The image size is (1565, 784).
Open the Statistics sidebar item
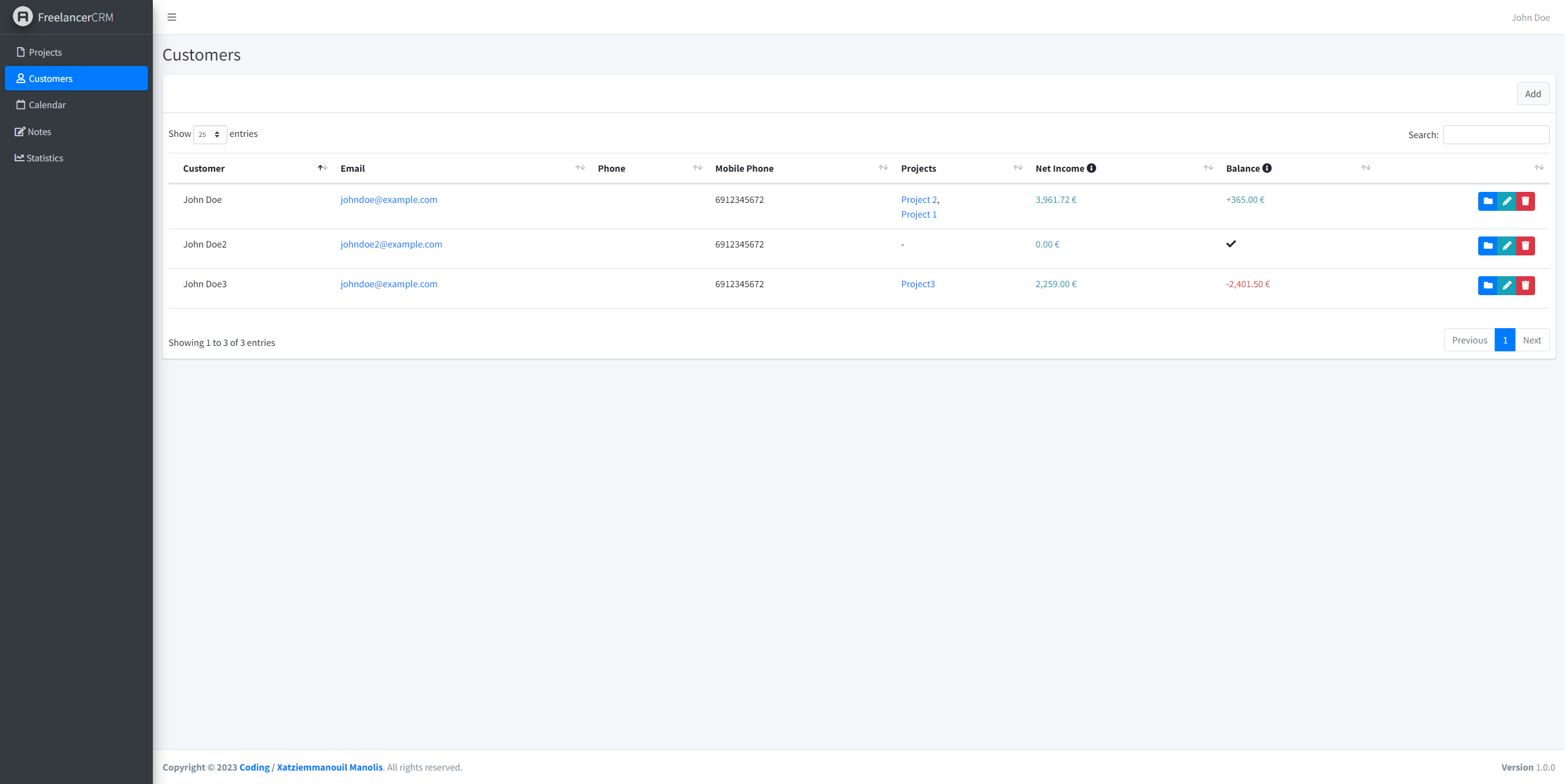[45, 158]
